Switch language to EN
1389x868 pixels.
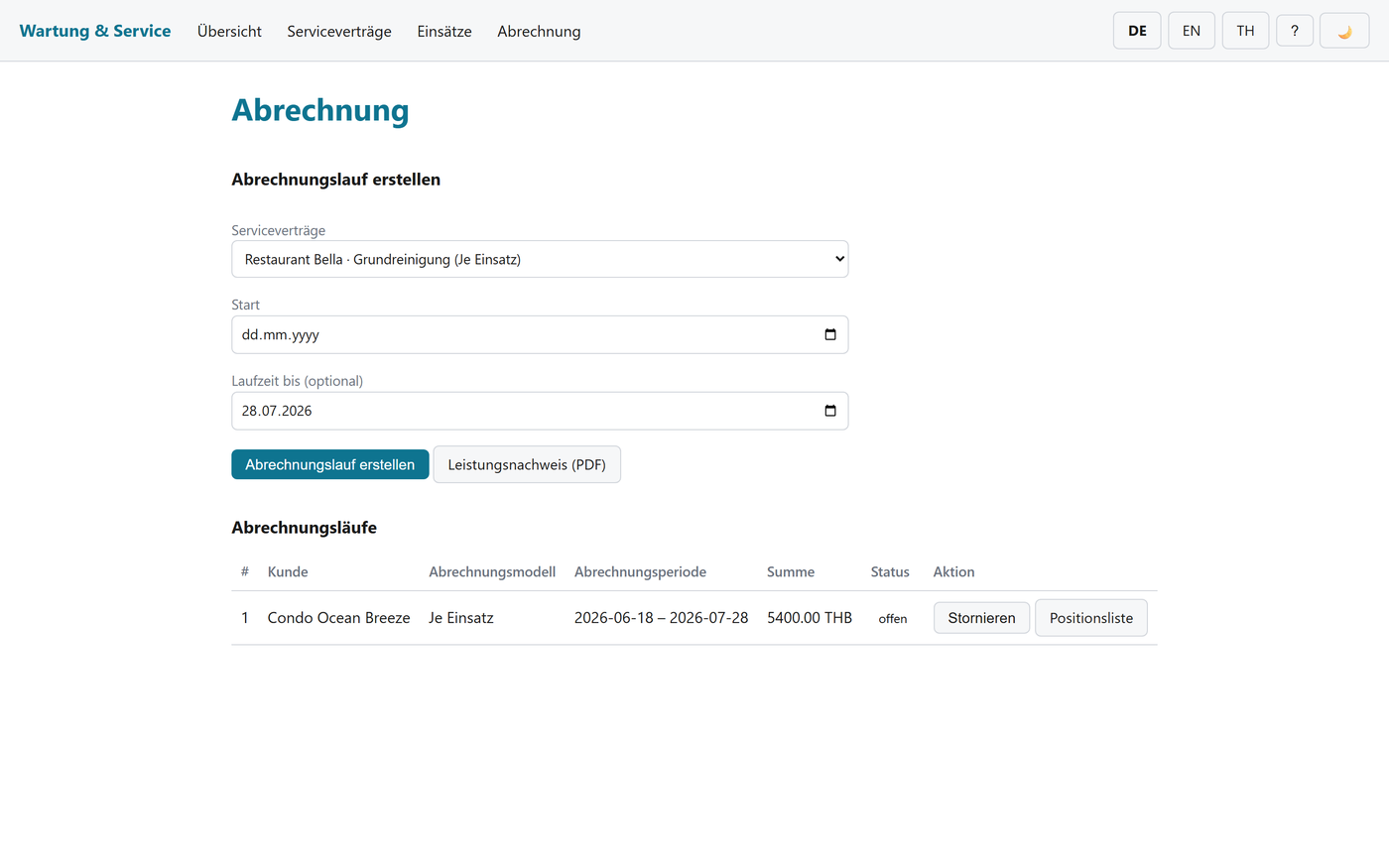click(1192, 31)
